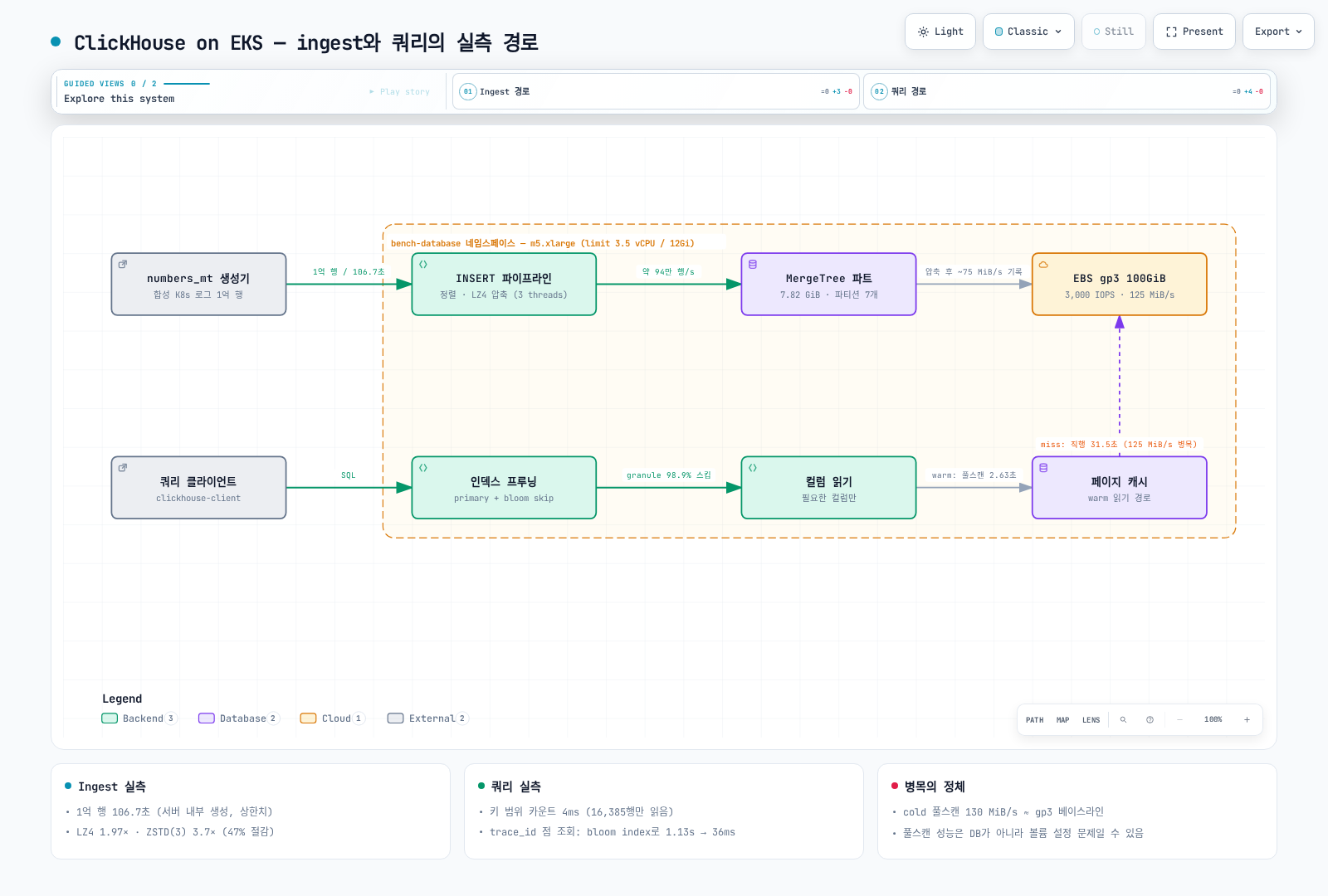
Task: Click the 'Explore this system' text
Action: (120, 99)
